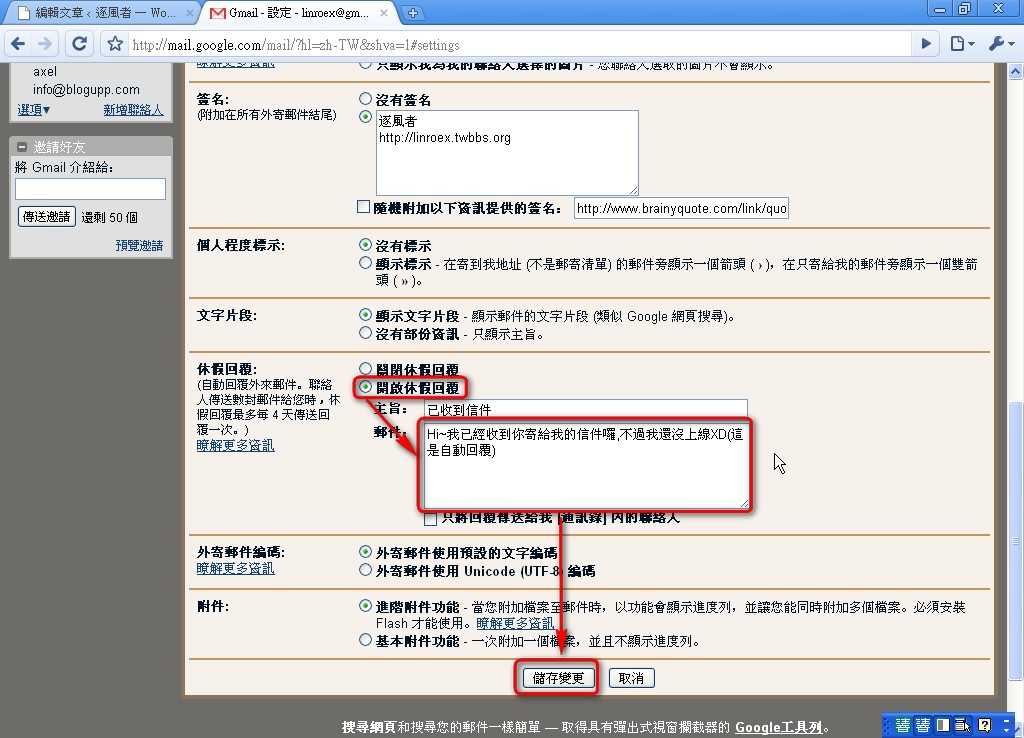Click the invite email input field
This screenshot has height=738, width=1024.
tap(90, 189)
